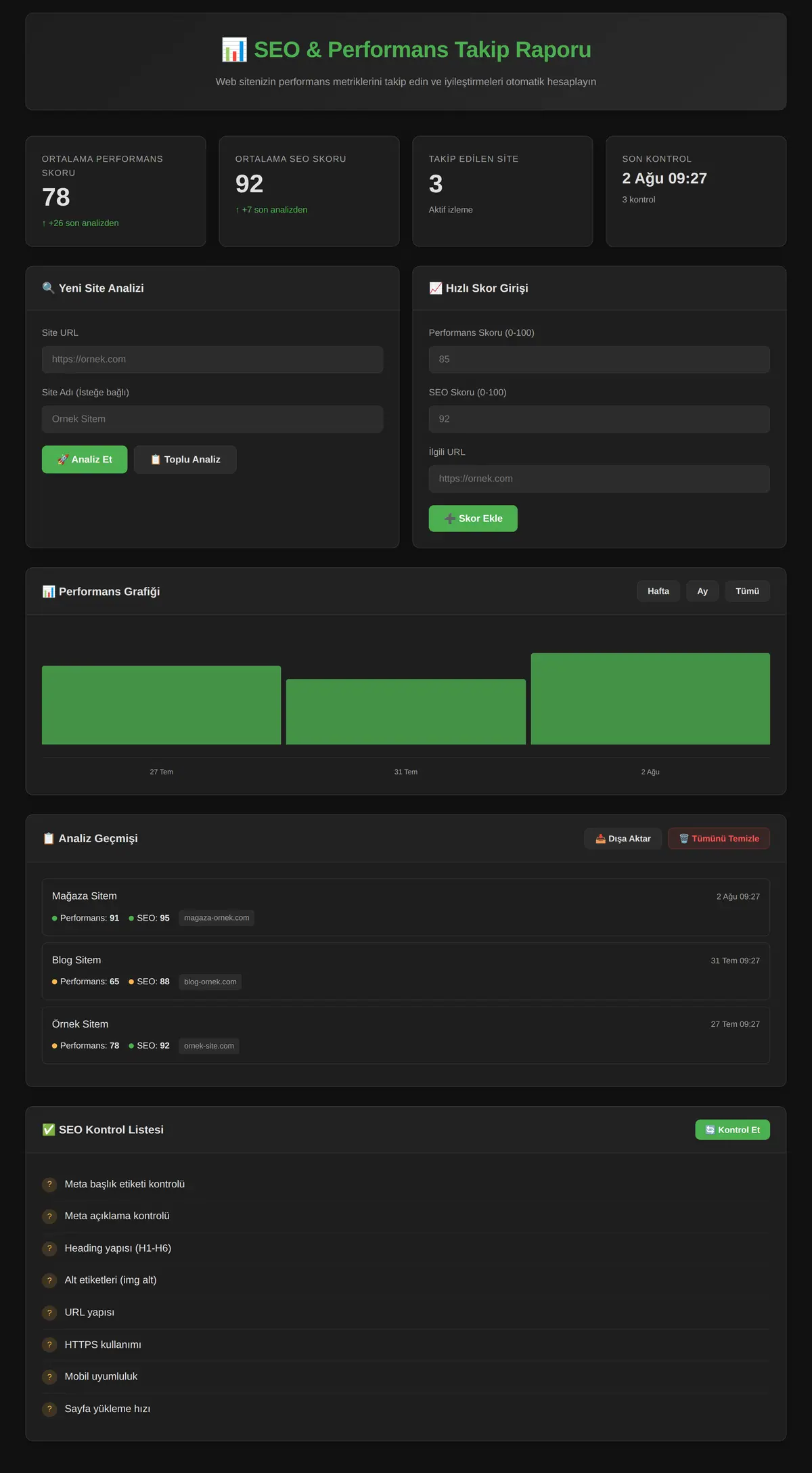Focus the Site URL input field
Viewport: 812px width, 1473px height.
(x=212, y=359)
